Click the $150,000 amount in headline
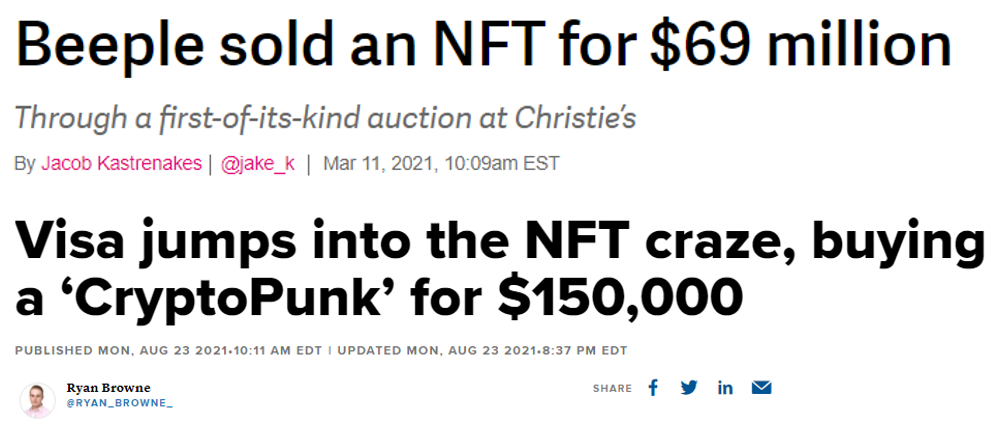 620,294
